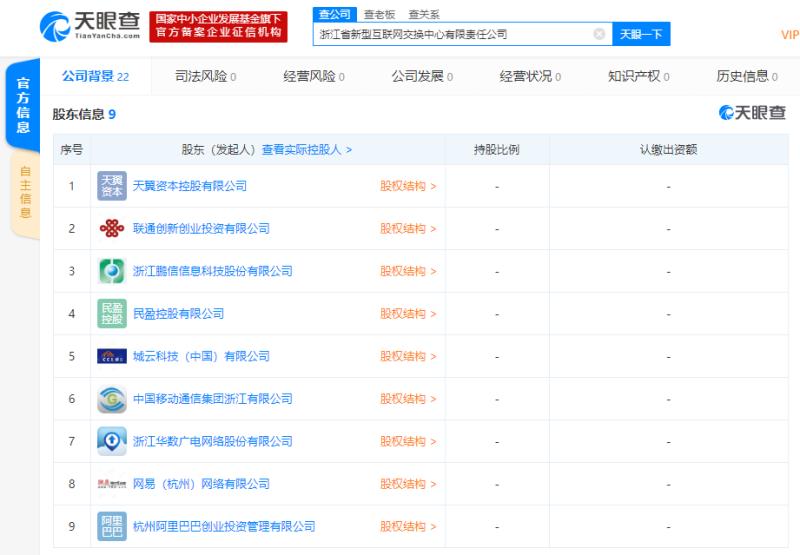Open 网易（杭州）网络有限公司 page

point(201,484)
